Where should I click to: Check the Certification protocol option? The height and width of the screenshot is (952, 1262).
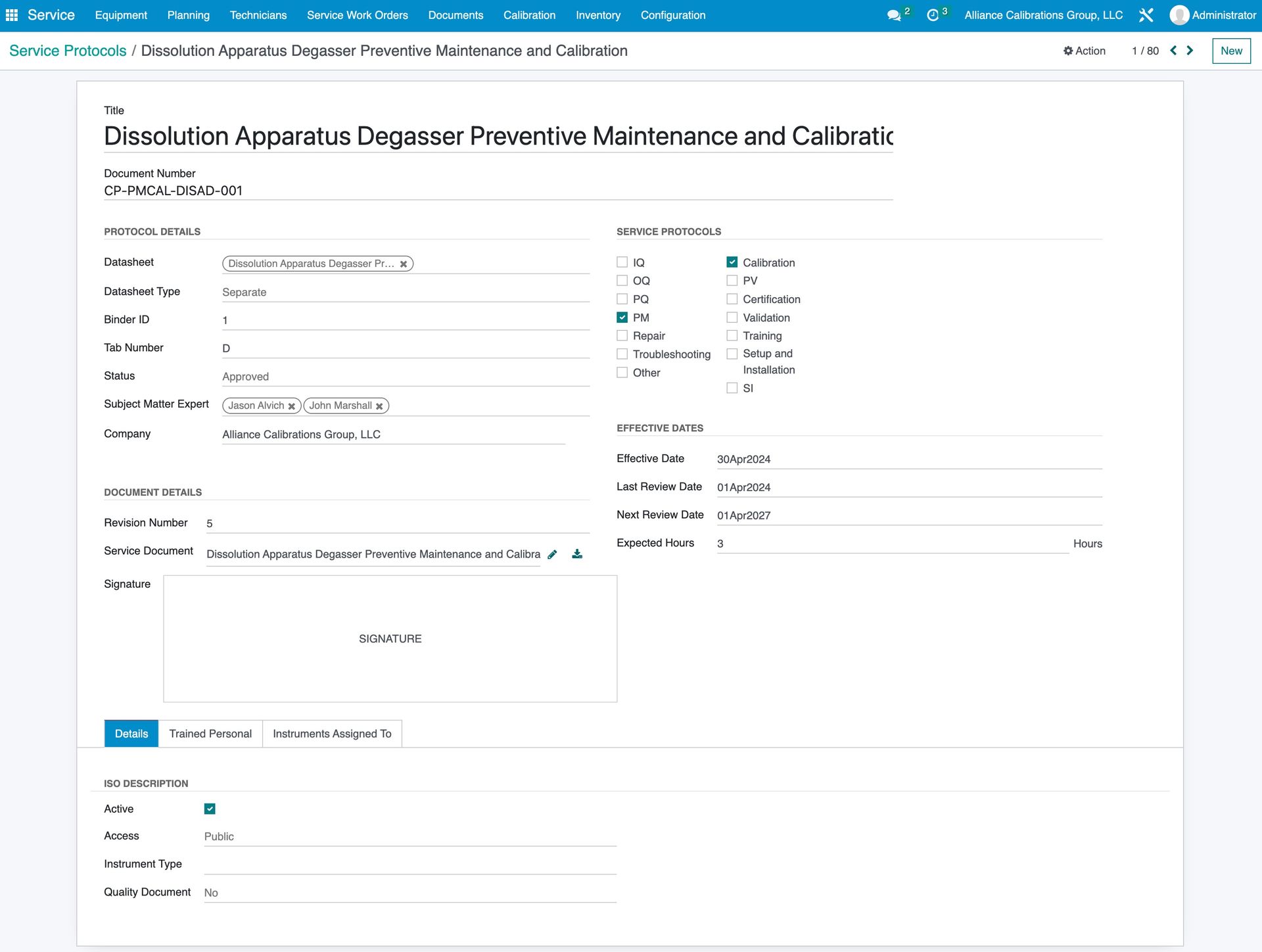[732, 298]
